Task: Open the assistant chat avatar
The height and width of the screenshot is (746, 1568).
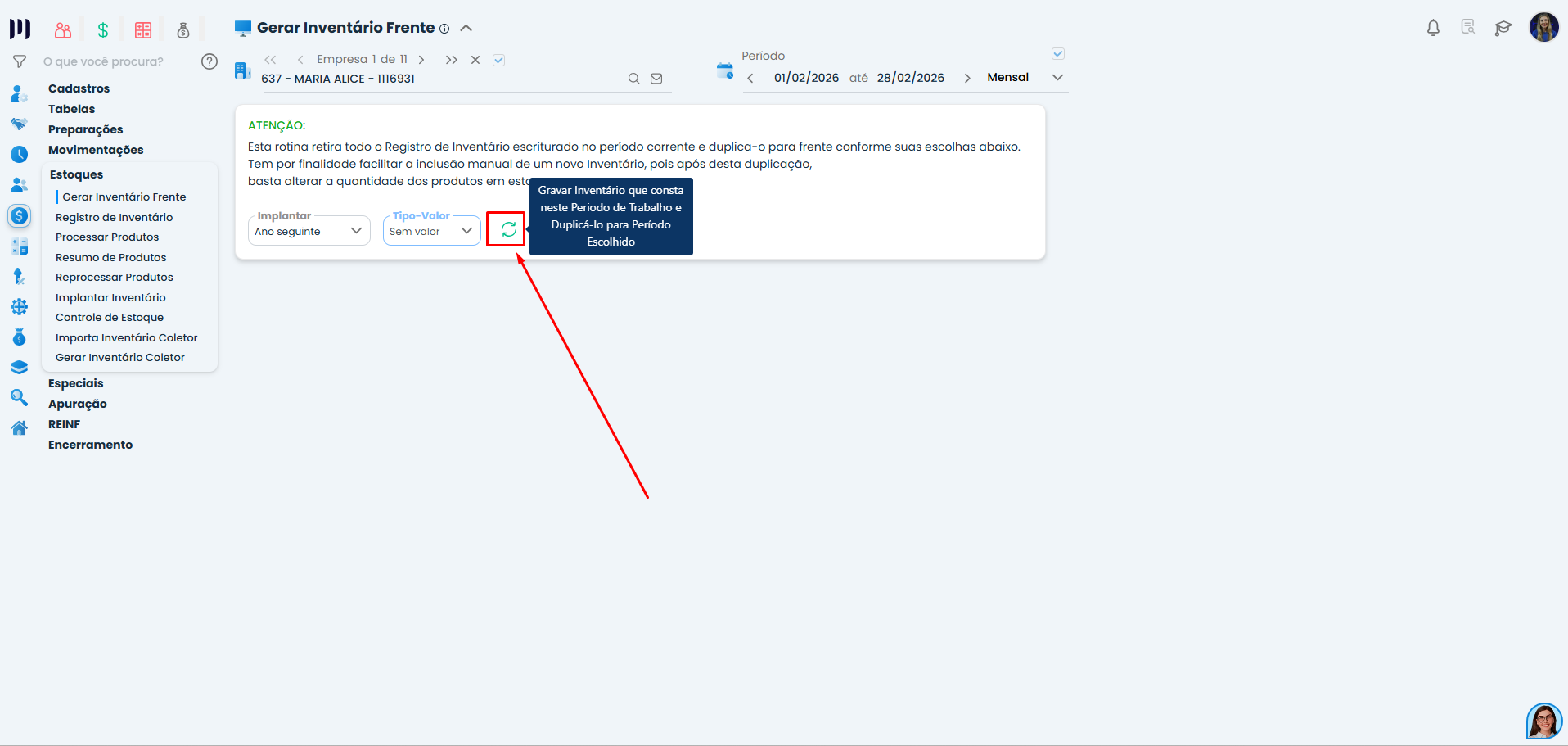Action: click(x=1544, y=721)
